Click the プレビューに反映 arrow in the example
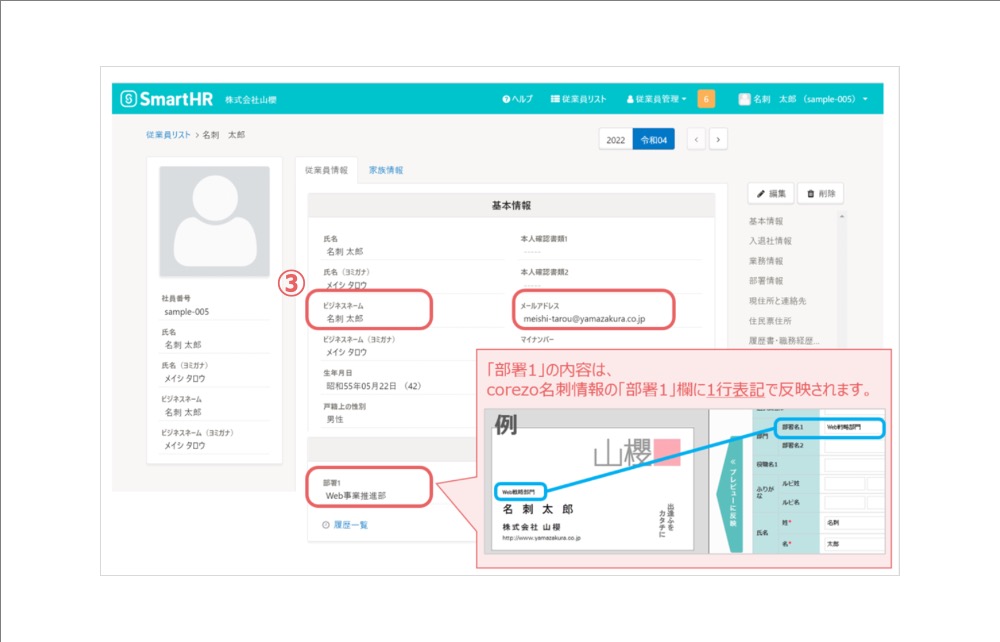This screenshot has width=1000, height=642. 732,492
